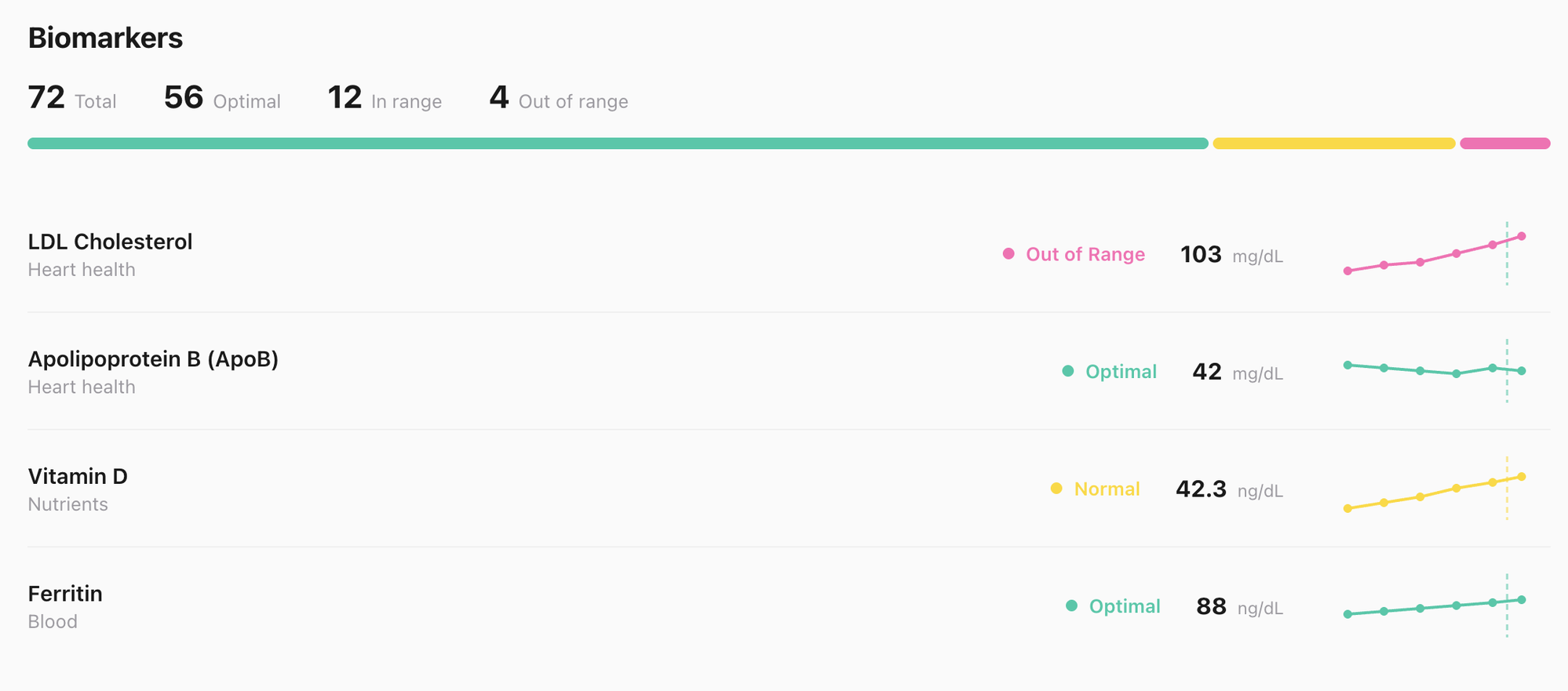Filter by 56 Optimal biomarkers

pyautogui.click(x=222, y=99)
